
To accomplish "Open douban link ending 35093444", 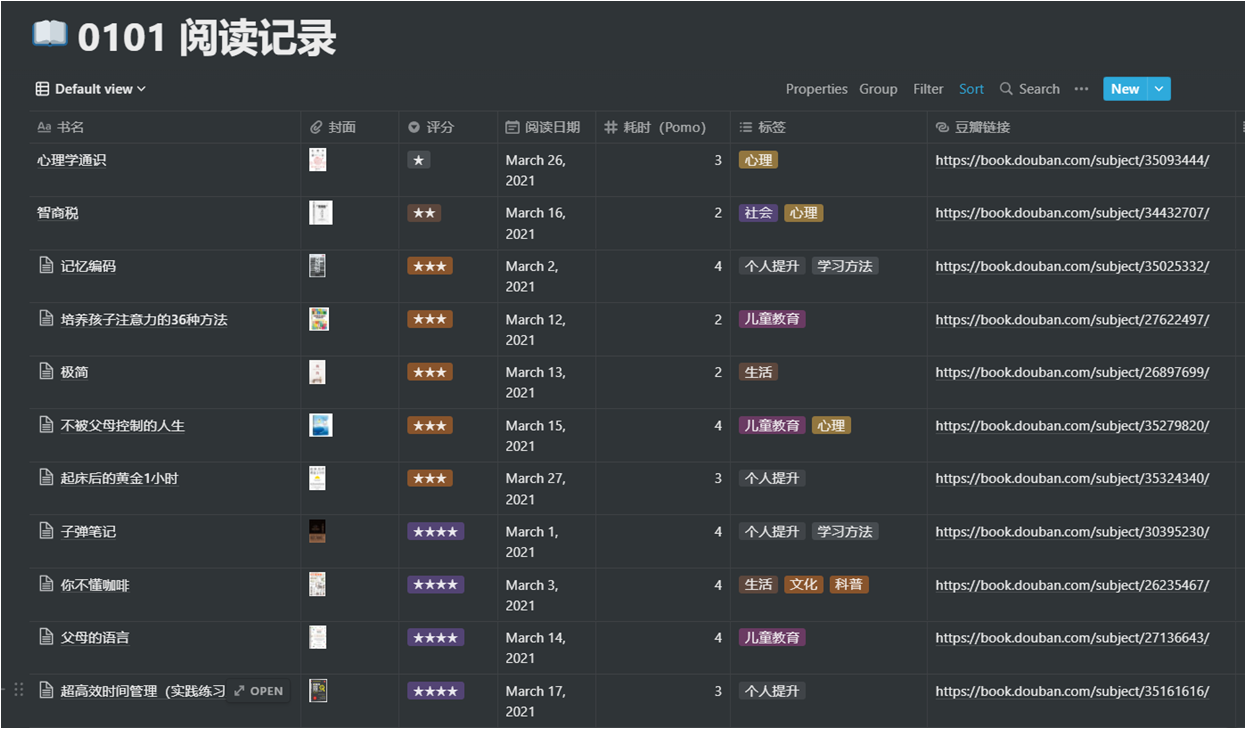I will 1072,160.
